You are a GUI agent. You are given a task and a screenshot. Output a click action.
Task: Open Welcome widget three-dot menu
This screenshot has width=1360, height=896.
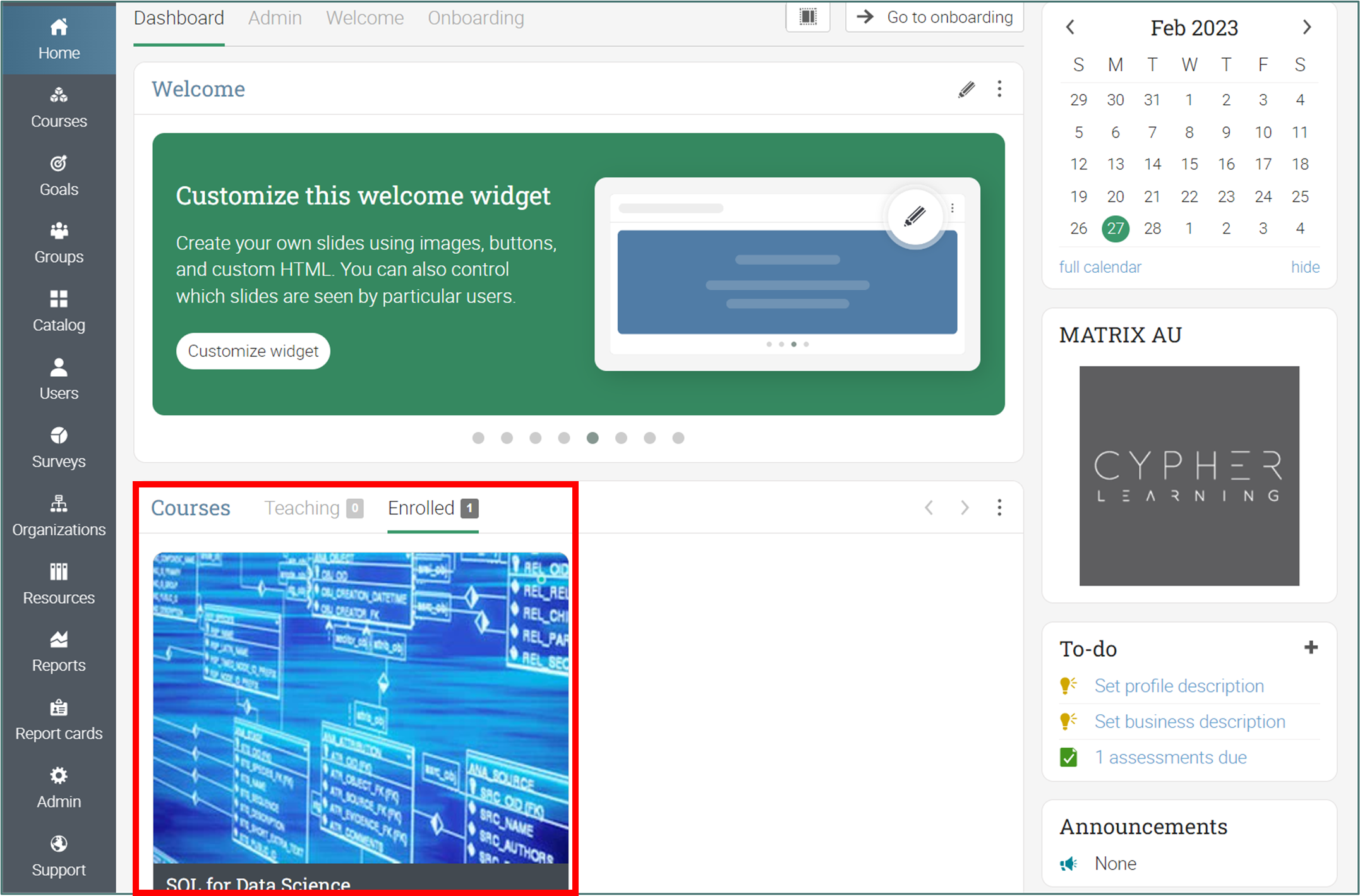click(999, 89)
